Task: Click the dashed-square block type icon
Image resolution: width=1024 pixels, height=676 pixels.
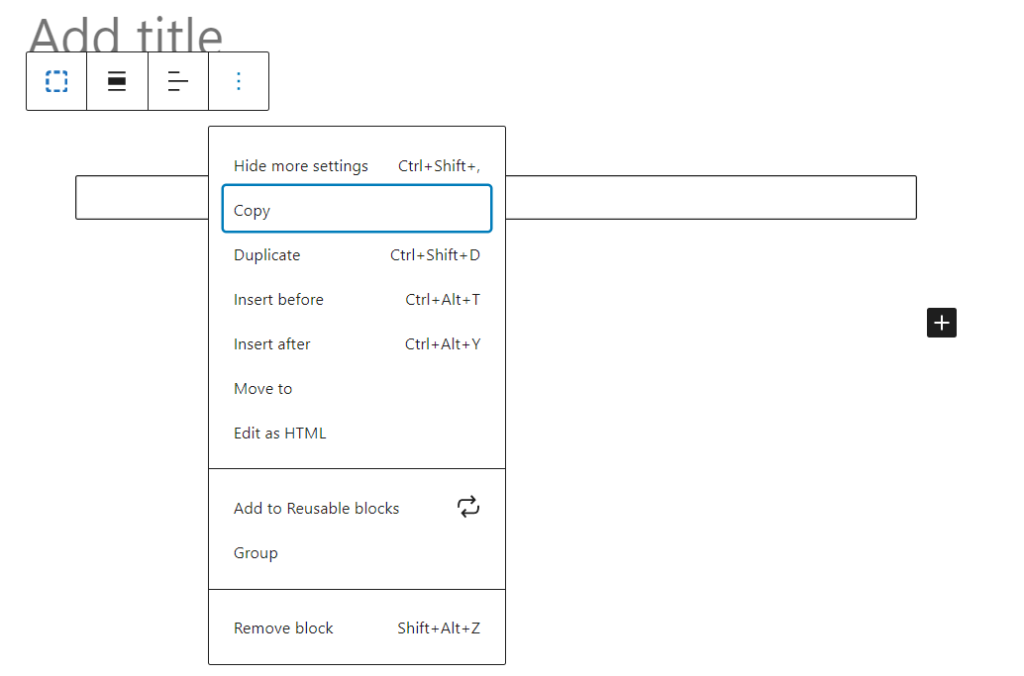Action: pyautogui.click(x=57, y=81)
